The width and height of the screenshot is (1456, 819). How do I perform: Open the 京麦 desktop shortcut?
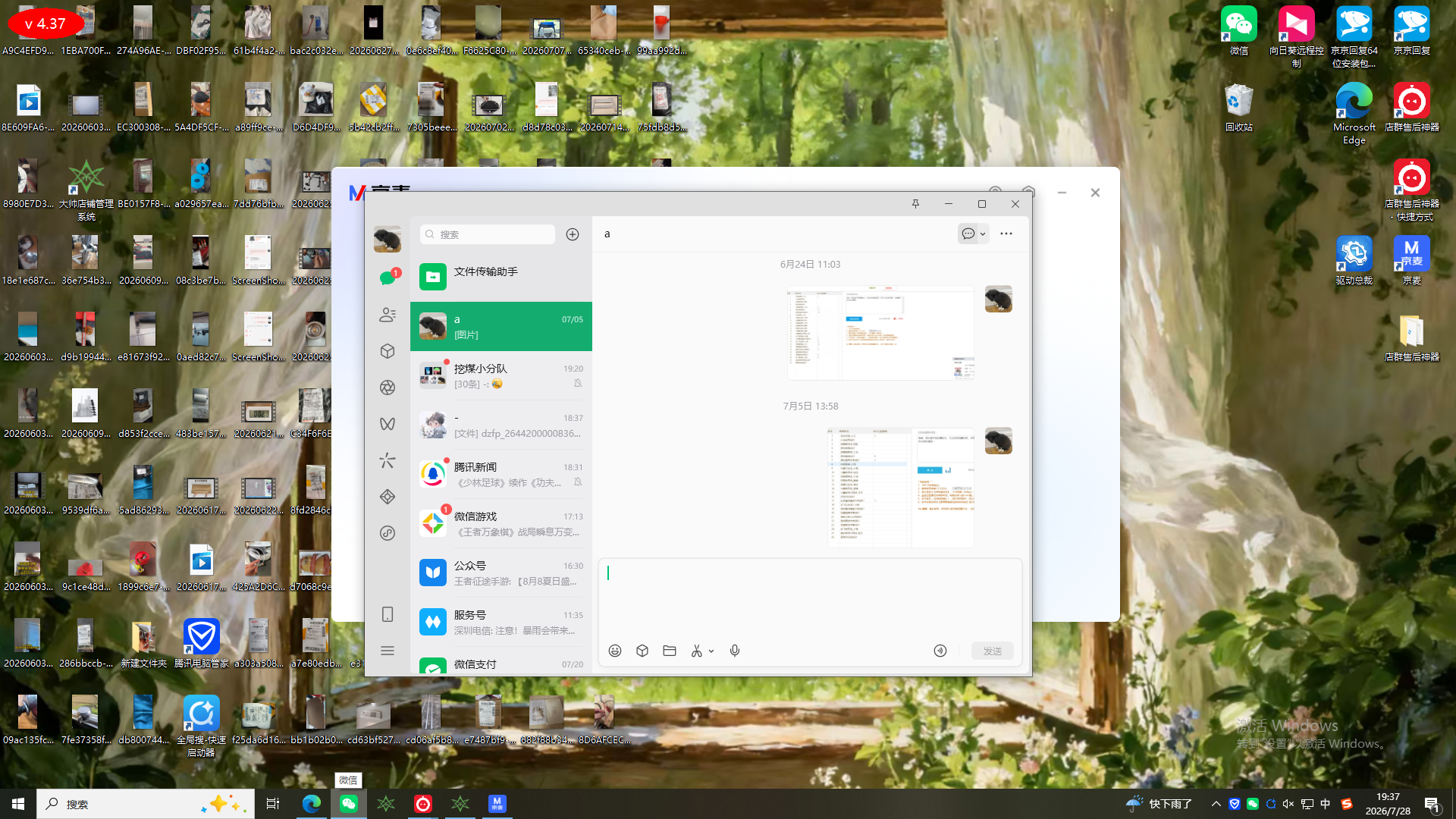click(1412, 260)
